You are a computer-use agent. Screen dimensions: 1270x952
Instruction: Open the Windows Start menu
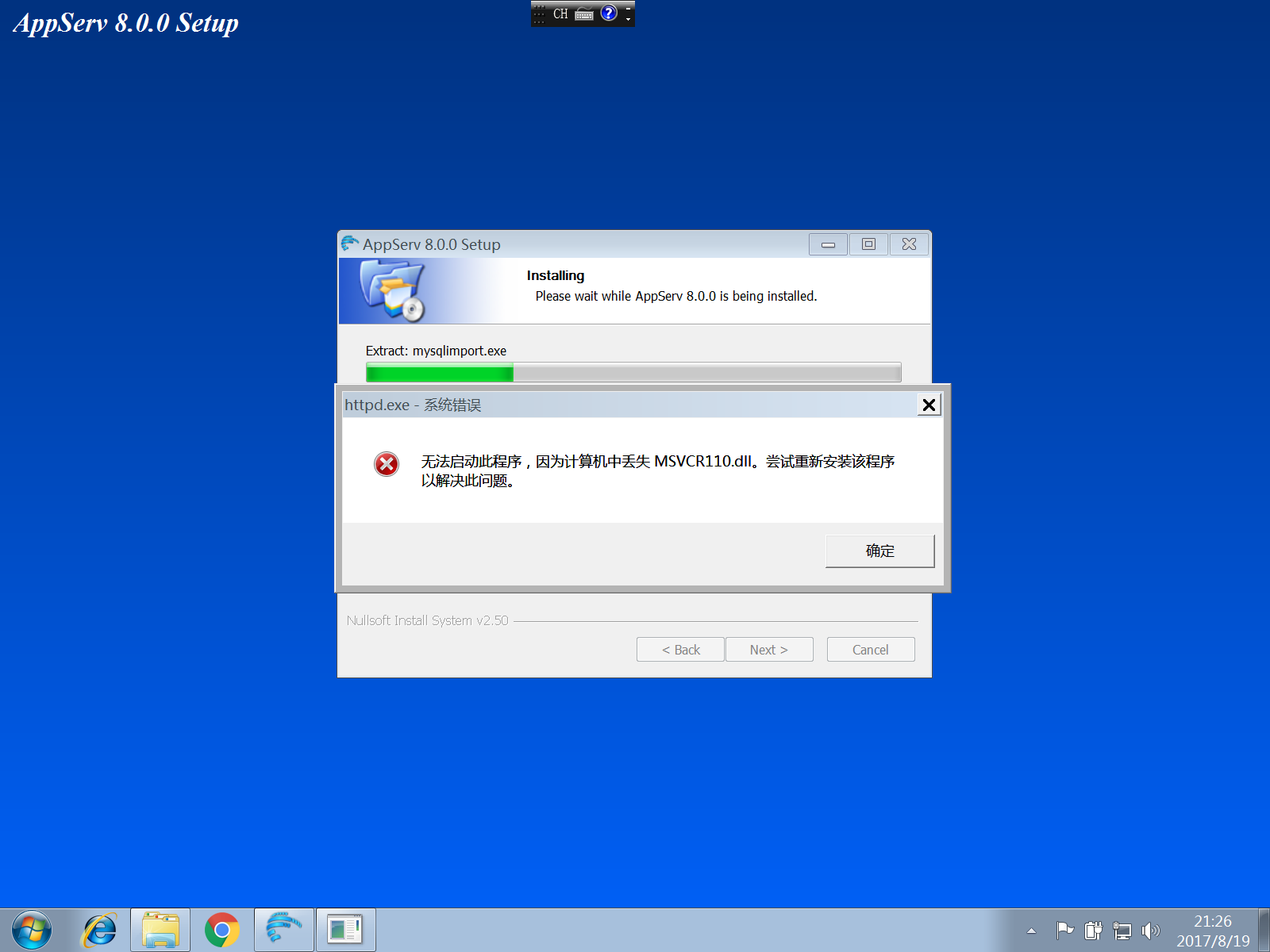tap(32, 930)
